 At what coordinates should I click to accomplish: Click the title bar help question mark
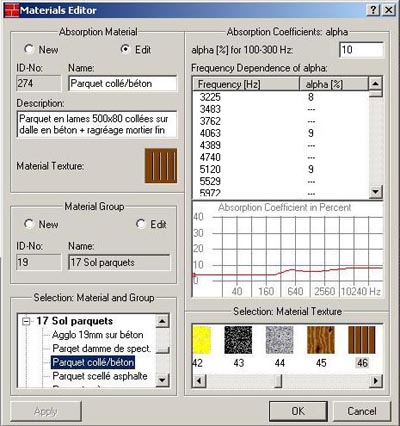(373, 10)
